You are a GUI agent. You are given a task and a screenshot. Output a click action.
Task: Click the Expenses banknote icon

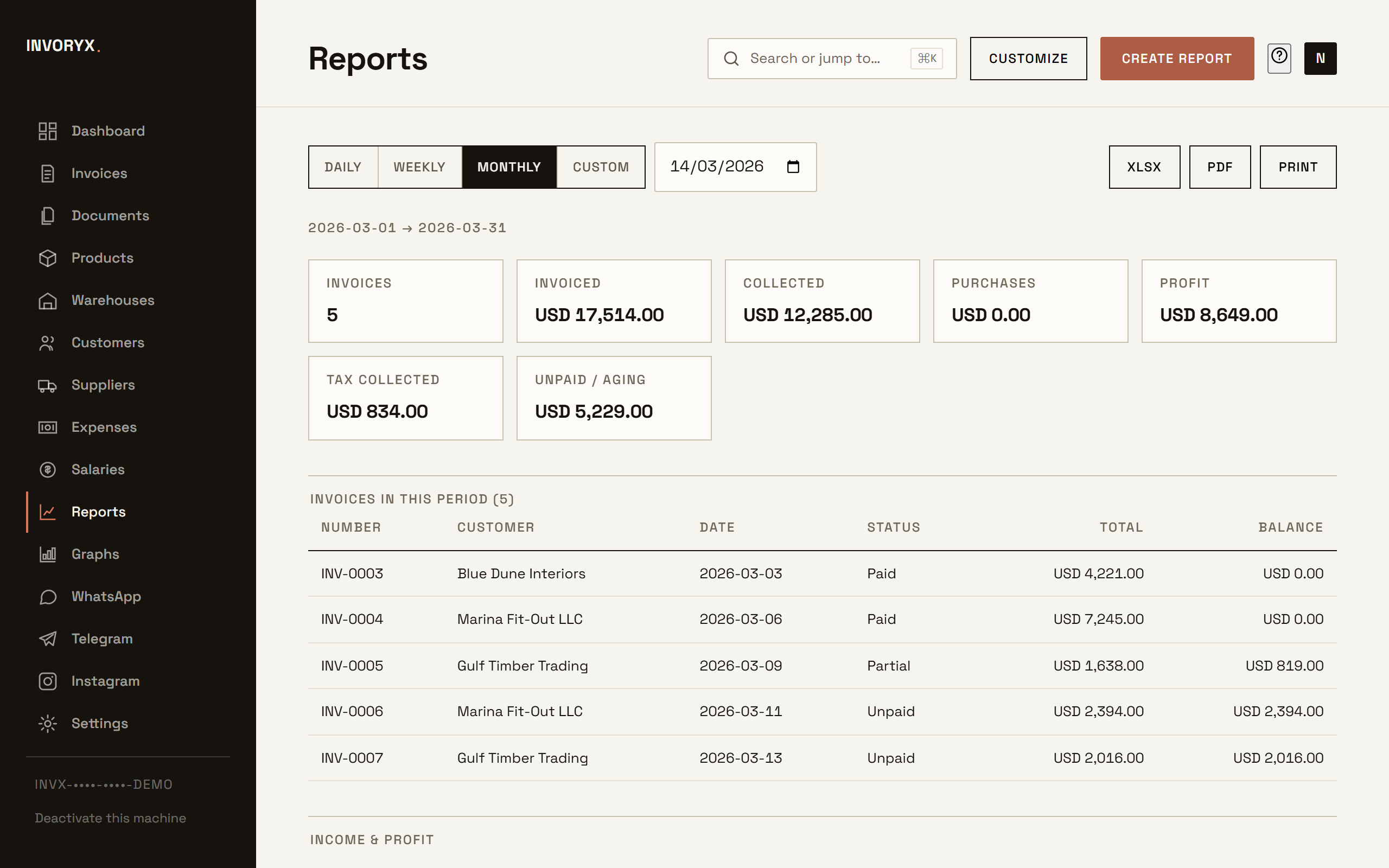coord(48,427)
